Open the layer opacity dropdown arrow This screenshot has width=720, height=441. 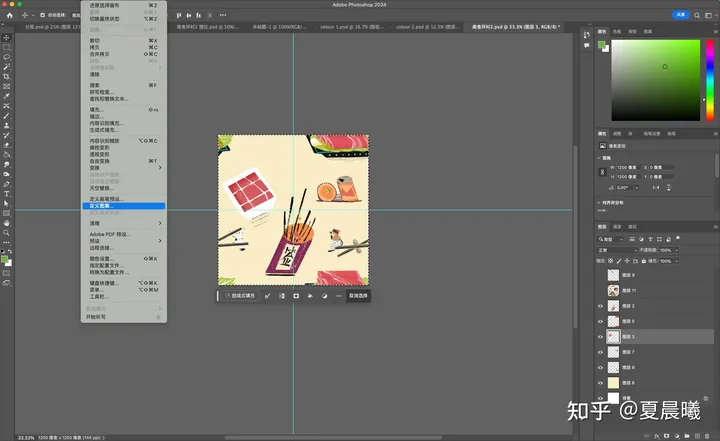coord(676,250)
